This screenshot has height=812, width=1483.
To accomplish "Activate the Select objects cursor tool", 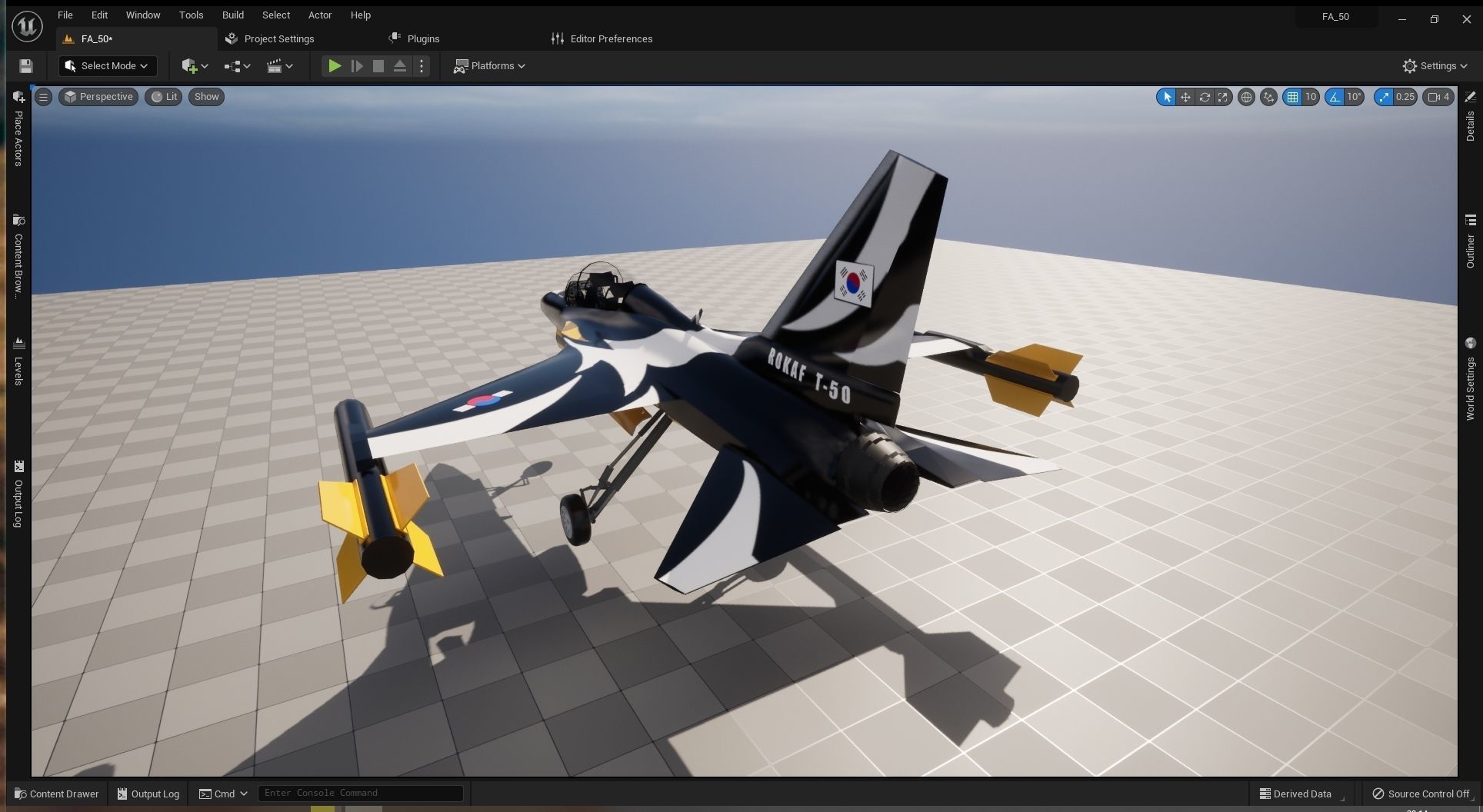I will 1167,97.
